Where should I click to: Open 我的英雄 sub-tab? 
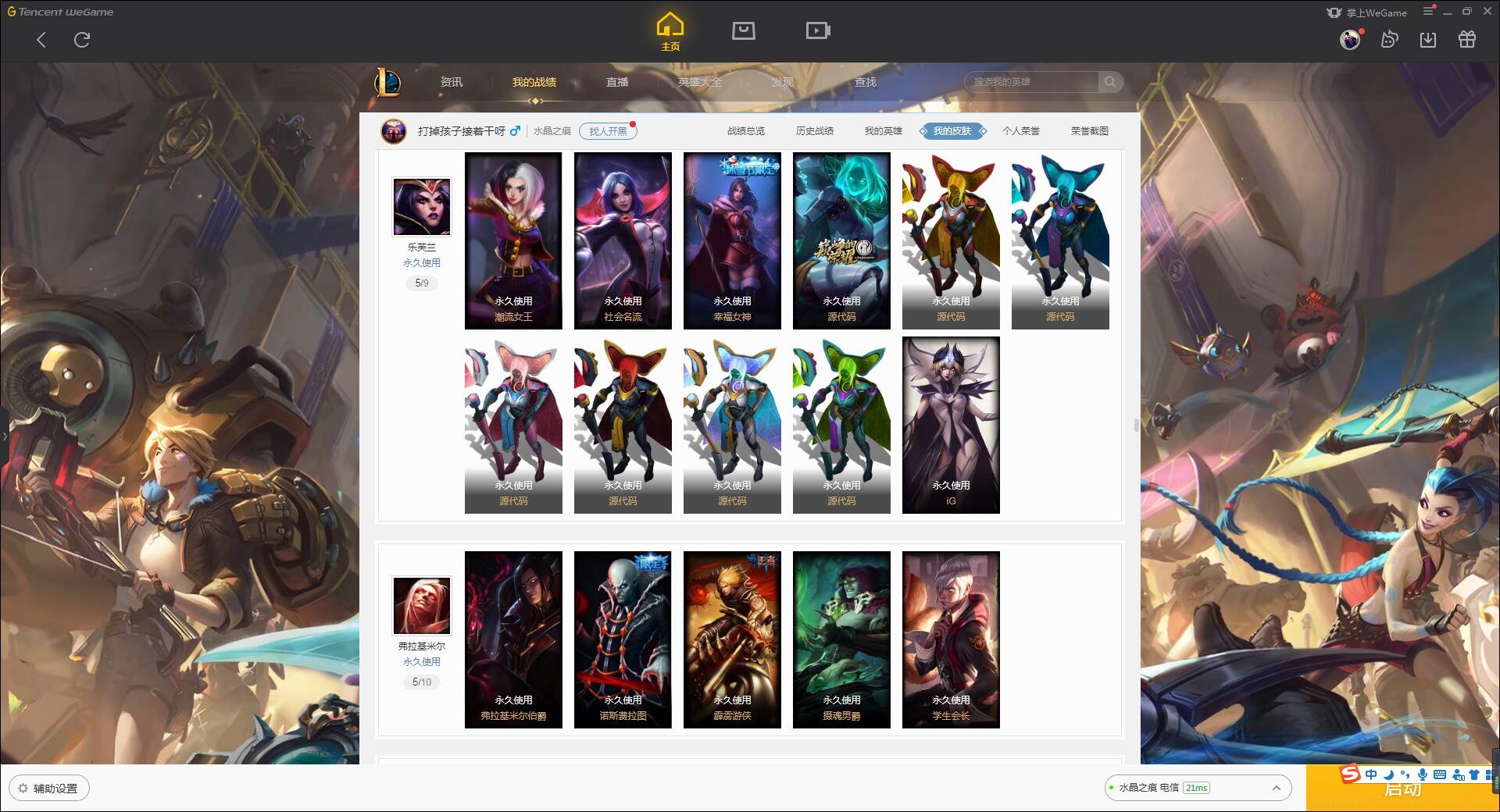point(884,131)
